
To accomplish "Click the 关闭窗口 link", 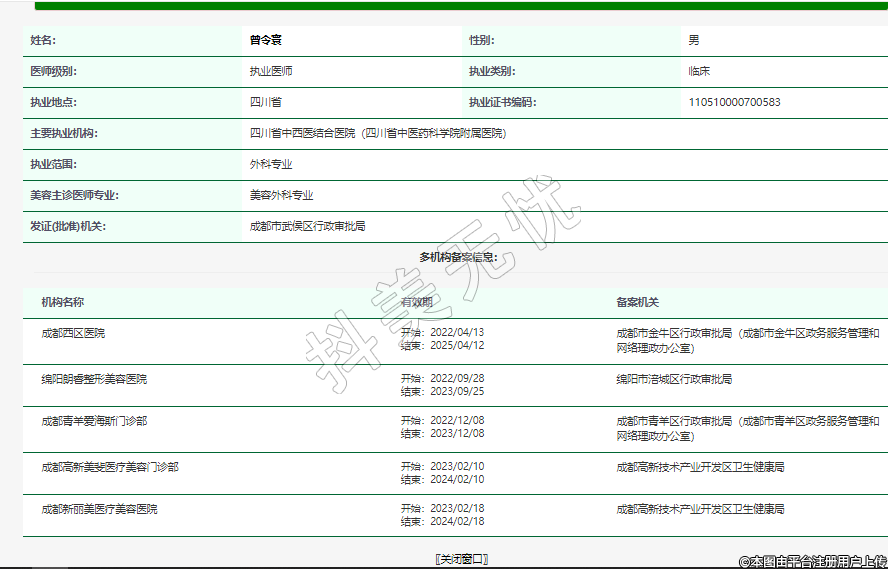I will (x=461, y=559).
